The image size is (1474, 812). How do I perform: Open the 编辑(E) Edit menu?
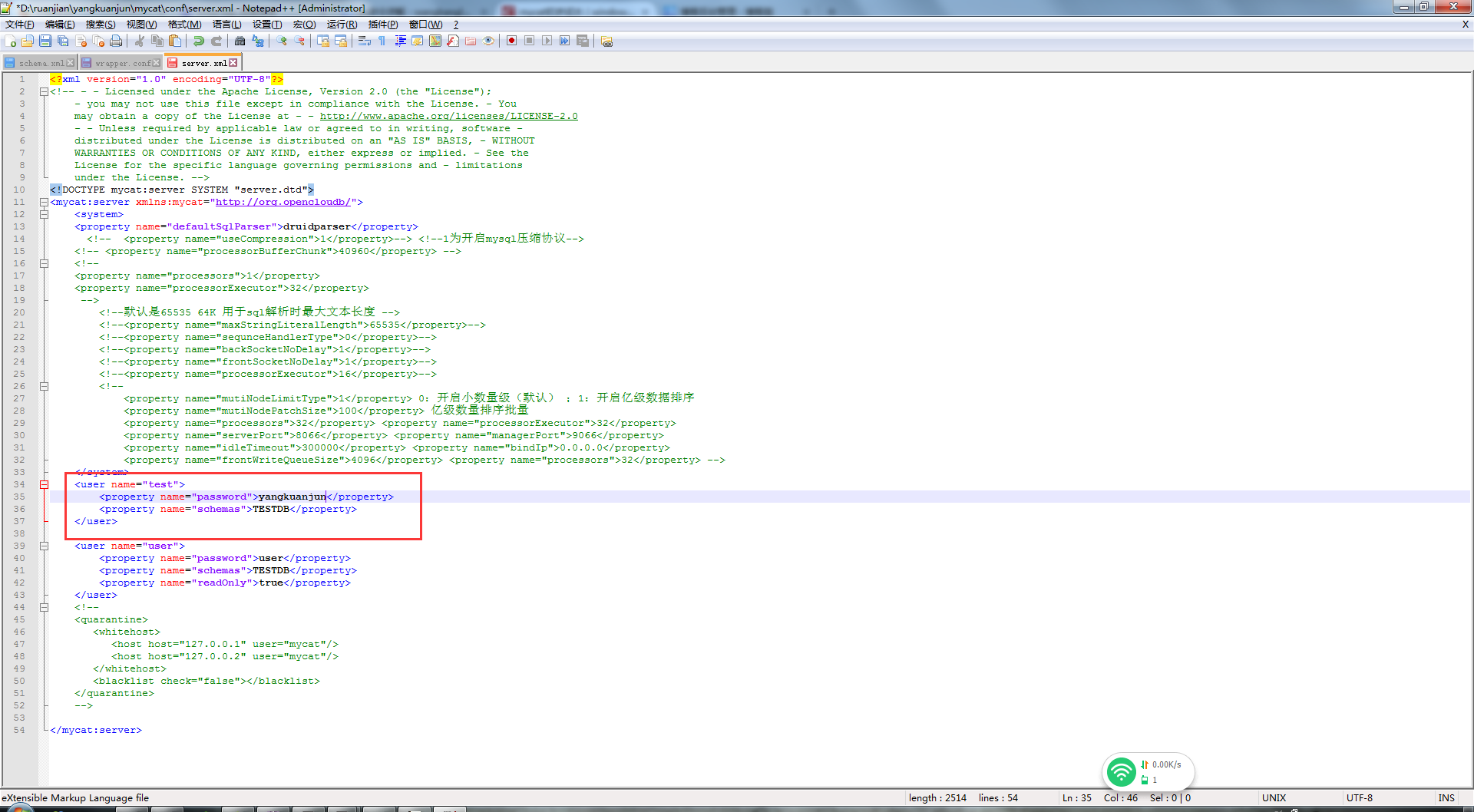pos(60,25)
